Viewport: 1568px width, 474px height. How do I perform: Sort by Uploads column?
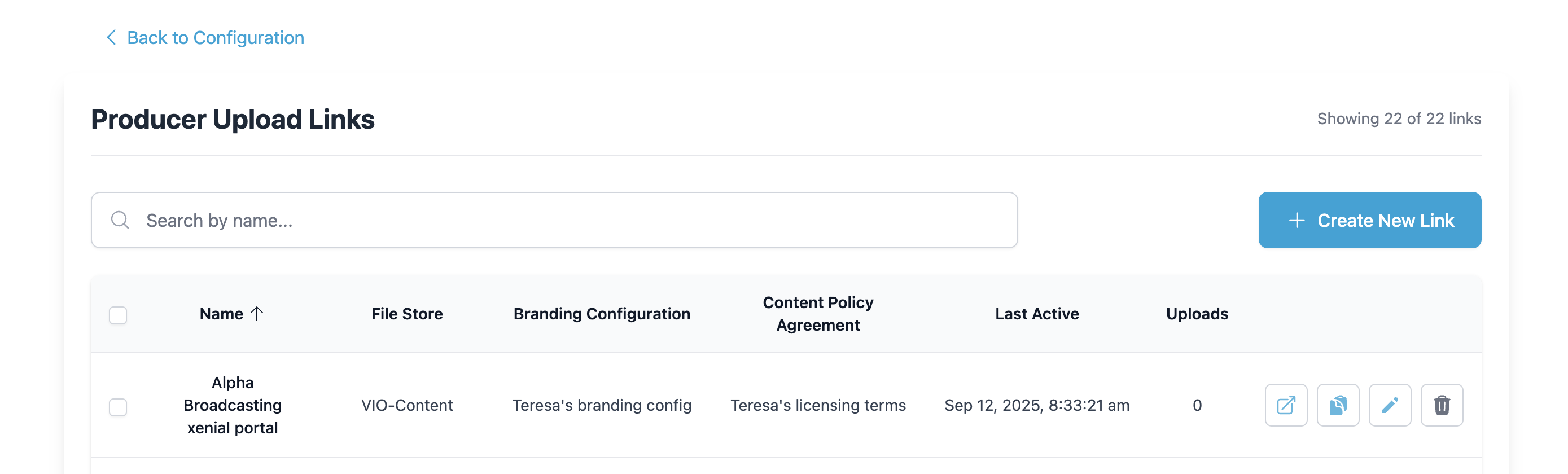[1197, 314]
